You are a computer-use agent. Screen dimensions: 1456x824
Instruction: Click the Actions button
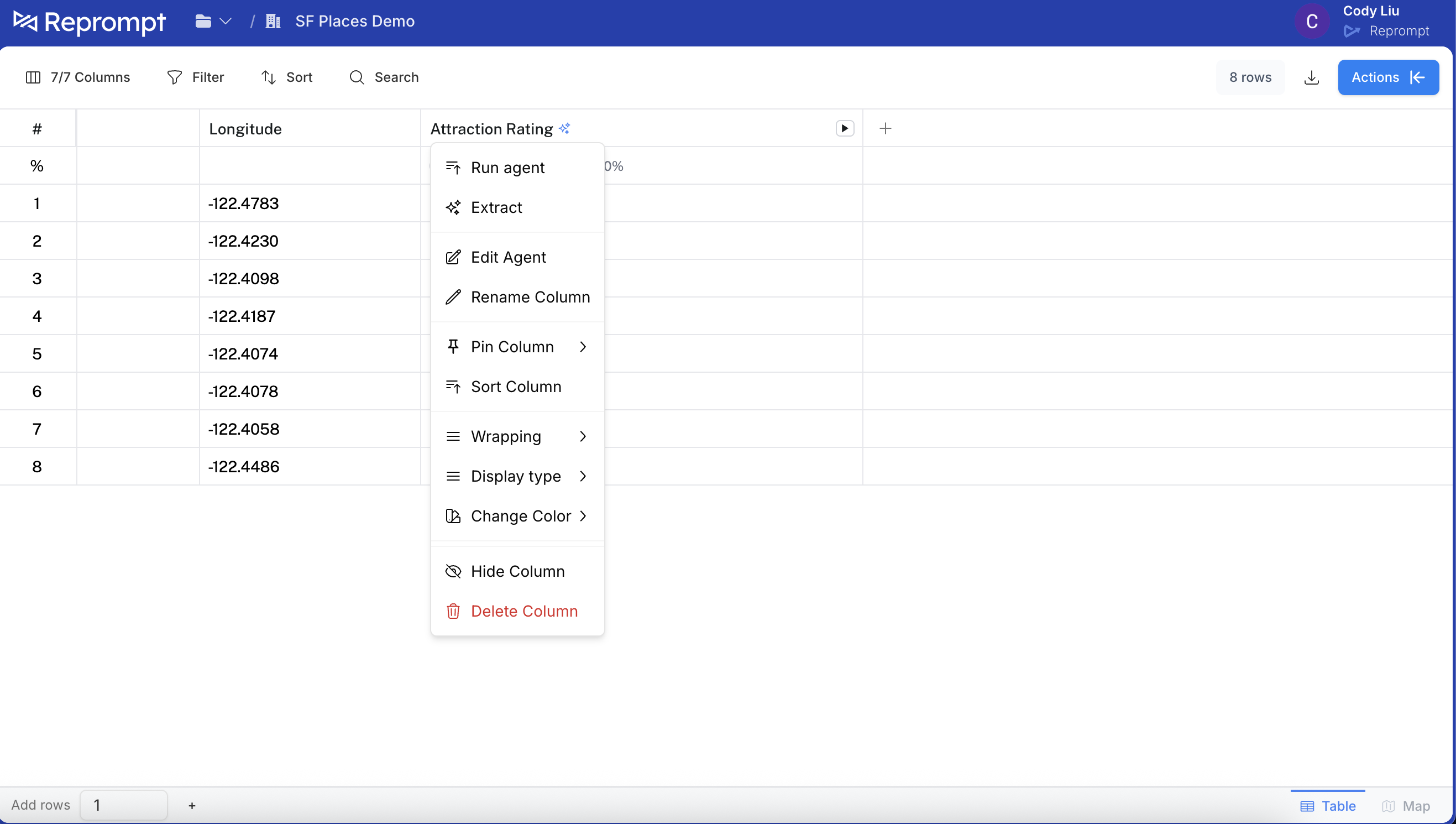(x=1376, y=77)
